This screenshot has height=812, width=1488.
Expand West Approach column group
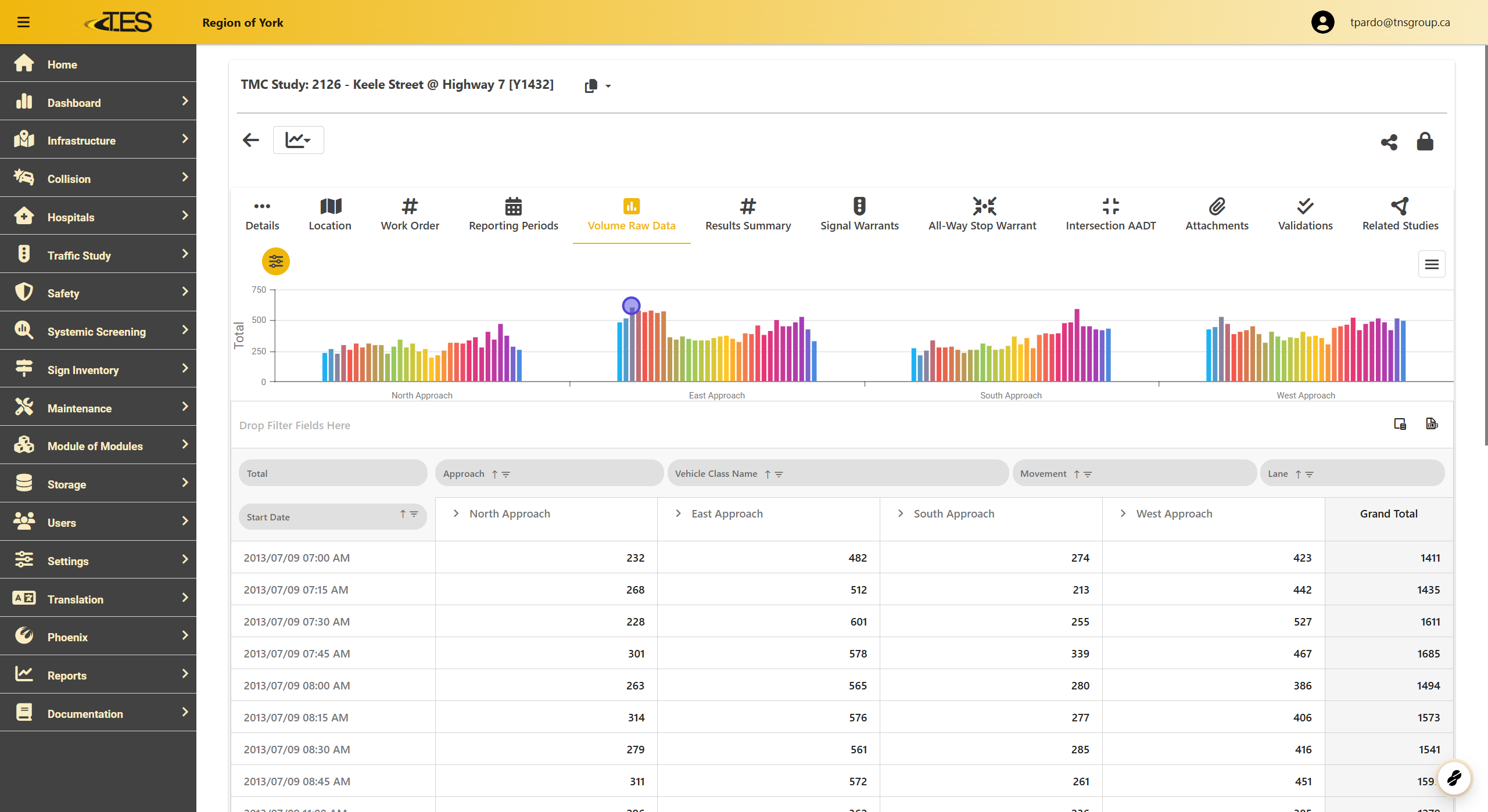(x=1123, y=513)
